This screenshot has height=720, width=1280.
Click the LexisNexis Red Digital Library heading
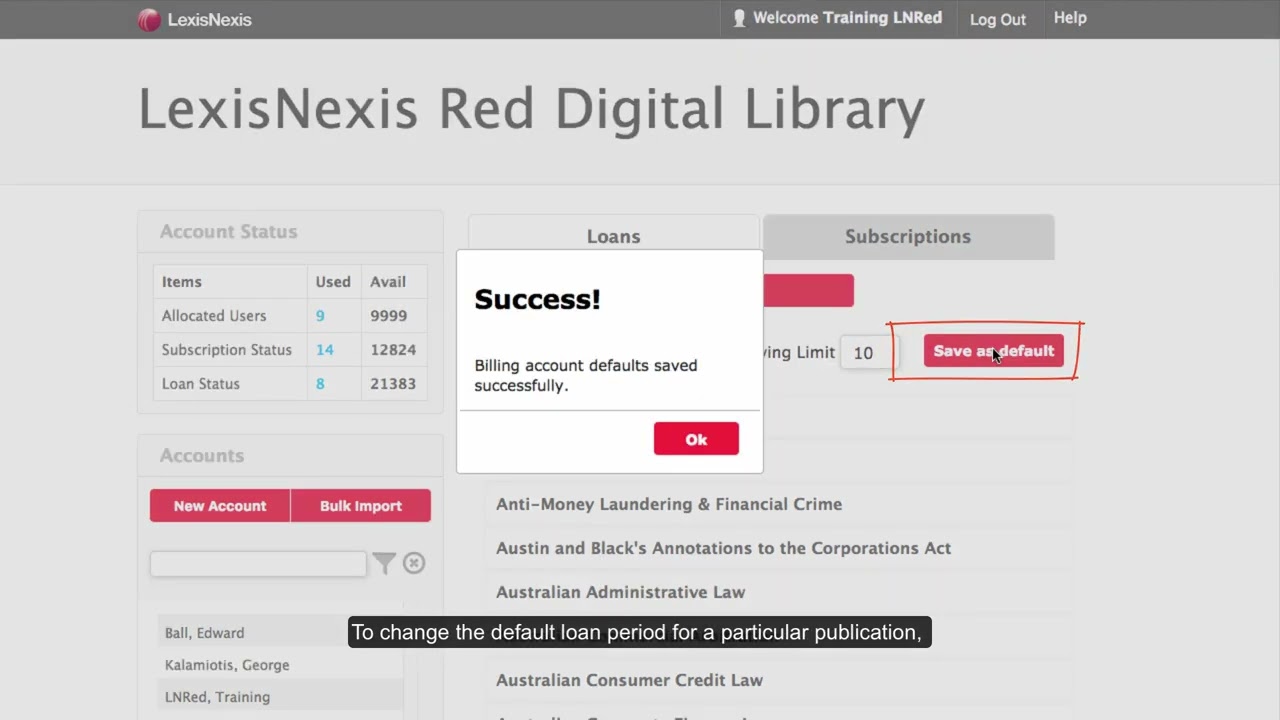tap(531, 109)
